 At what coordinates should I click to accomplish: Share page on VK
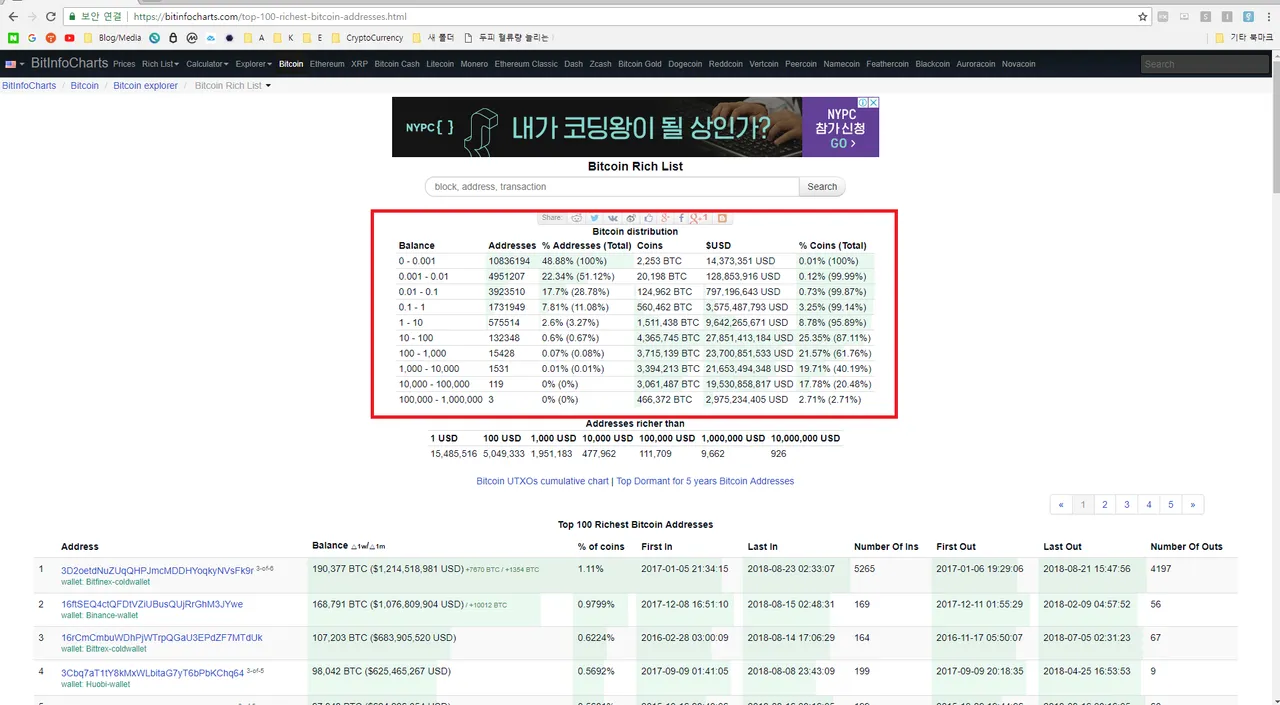tap(613, 217)
